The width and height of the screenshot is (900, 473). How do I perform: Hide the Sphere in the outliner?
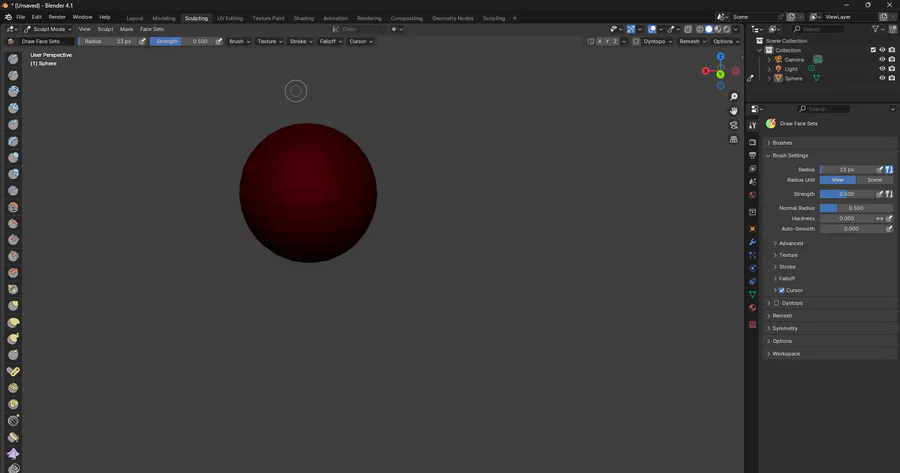tap(882, 78)
